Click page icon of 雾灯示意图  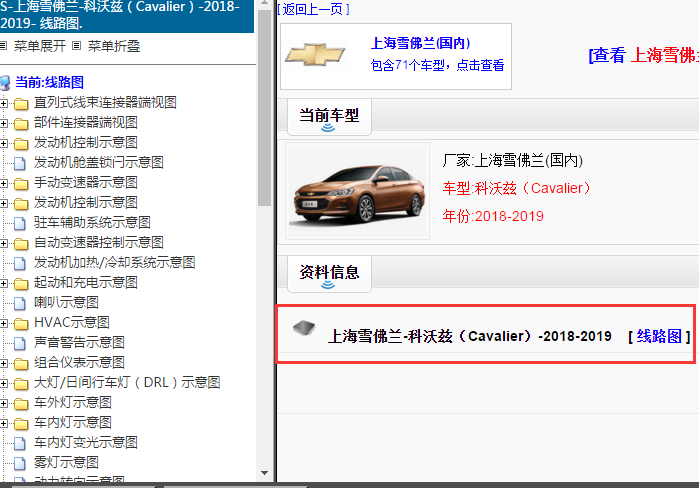point(20,463)
